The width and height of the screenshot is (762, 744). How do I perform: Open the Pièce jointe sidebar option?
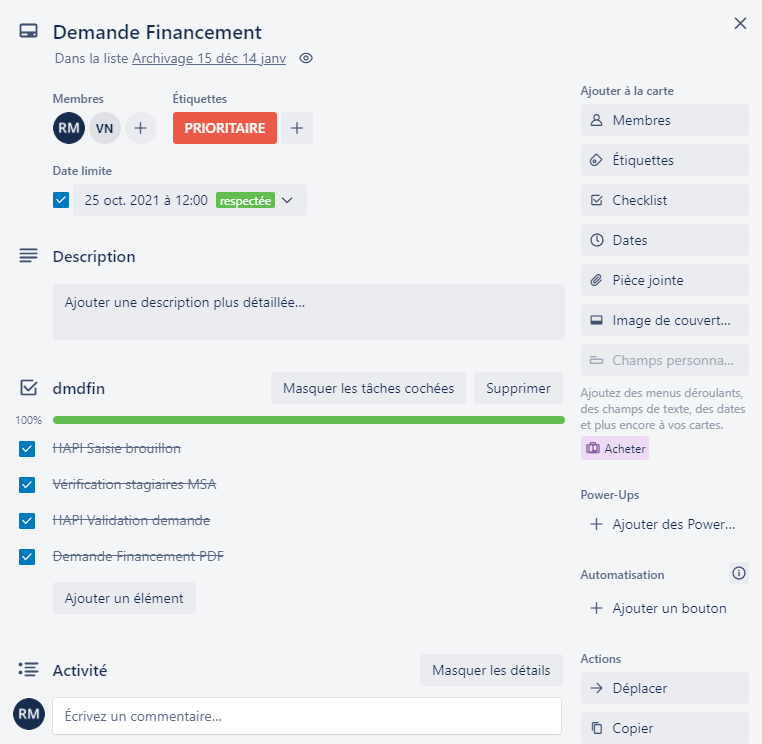pyautogui.click(x=664, y=280)
